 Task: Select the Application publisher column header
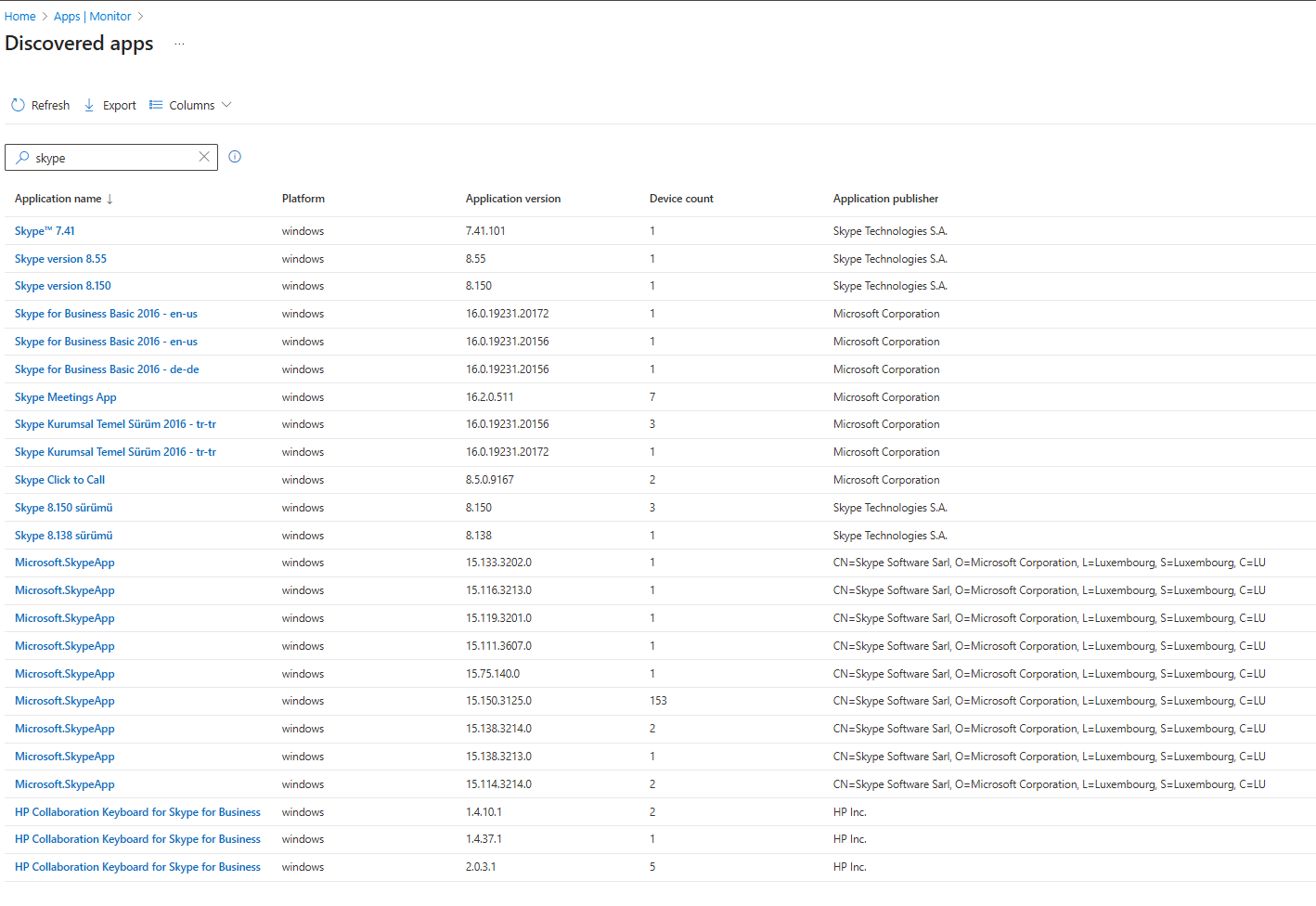[884, 199]
